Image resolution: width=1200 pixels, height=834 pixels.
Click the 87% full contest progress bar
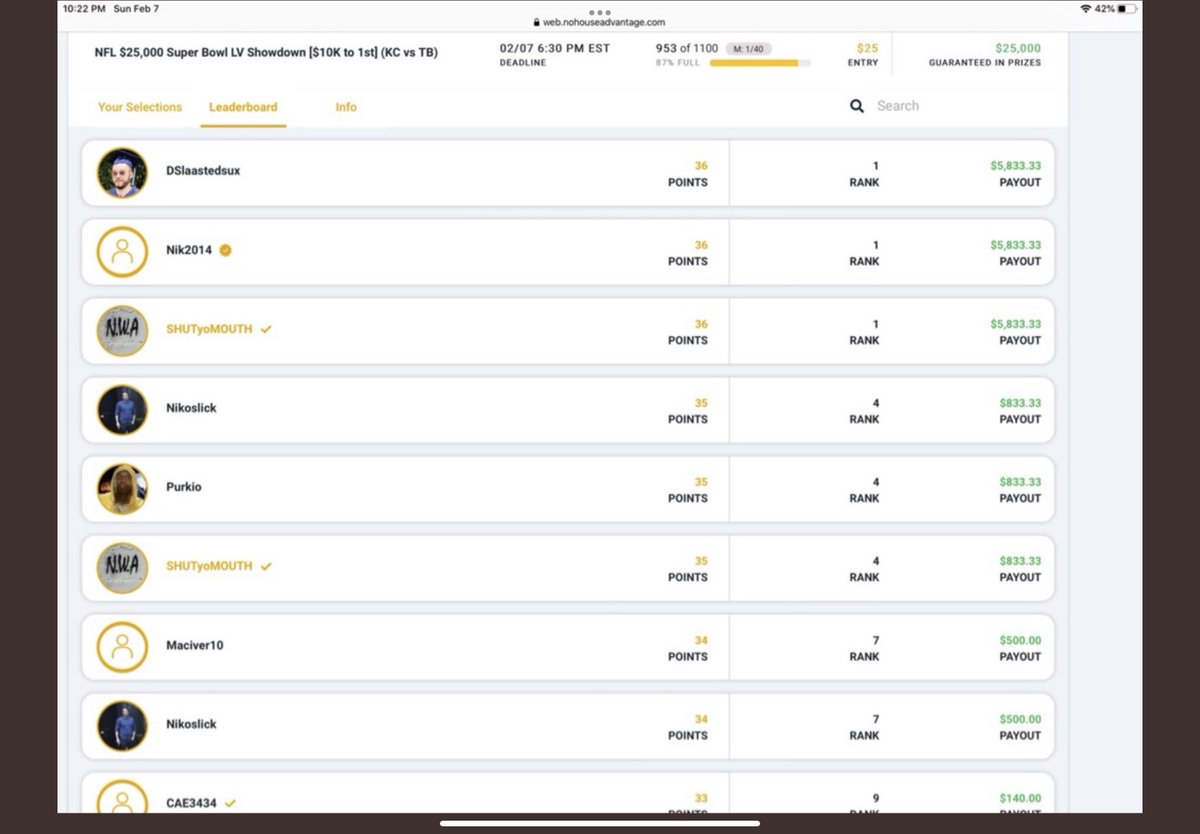[x=761, y=63]
